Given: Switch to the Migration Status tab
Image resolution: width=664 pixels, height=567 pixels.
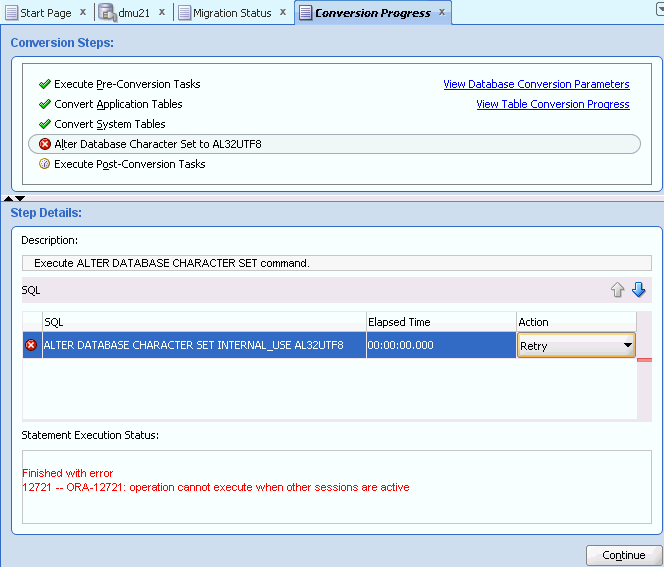Looking at the screenshot, I should tap(232, 13).
